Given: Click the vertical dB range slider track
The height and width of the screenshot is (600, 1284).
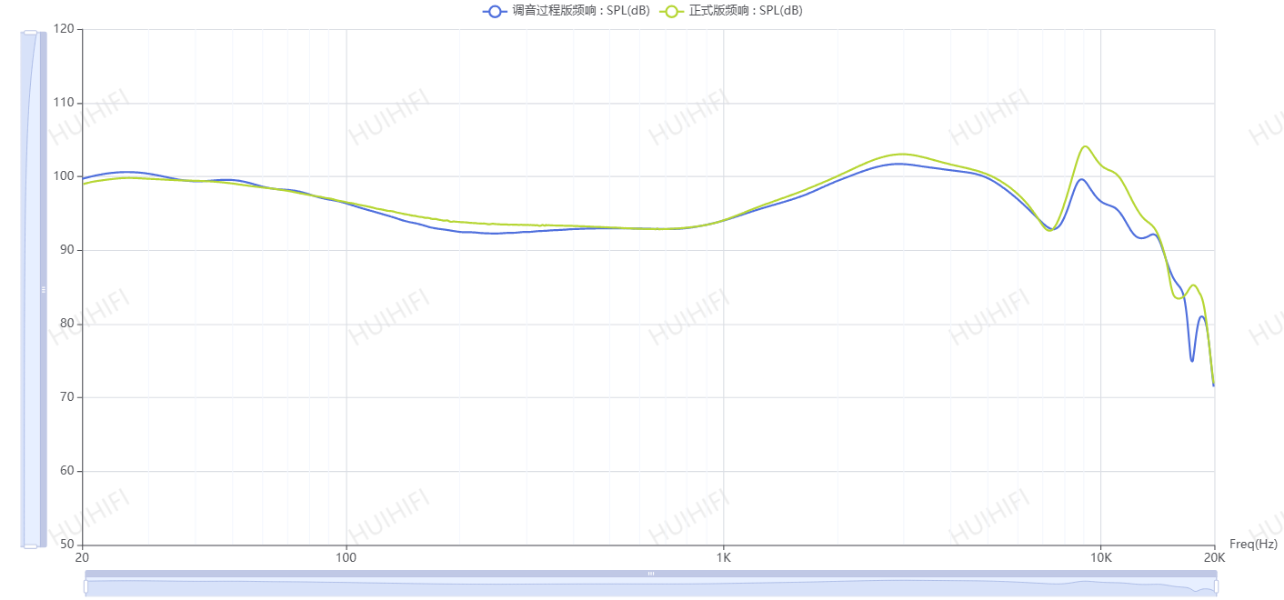Looking at the screenshot, I should [x=33, y=289].
